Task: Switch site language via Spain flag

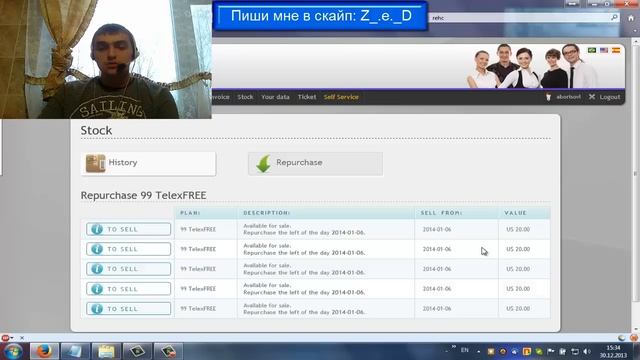Action: [x=616, y=50]
